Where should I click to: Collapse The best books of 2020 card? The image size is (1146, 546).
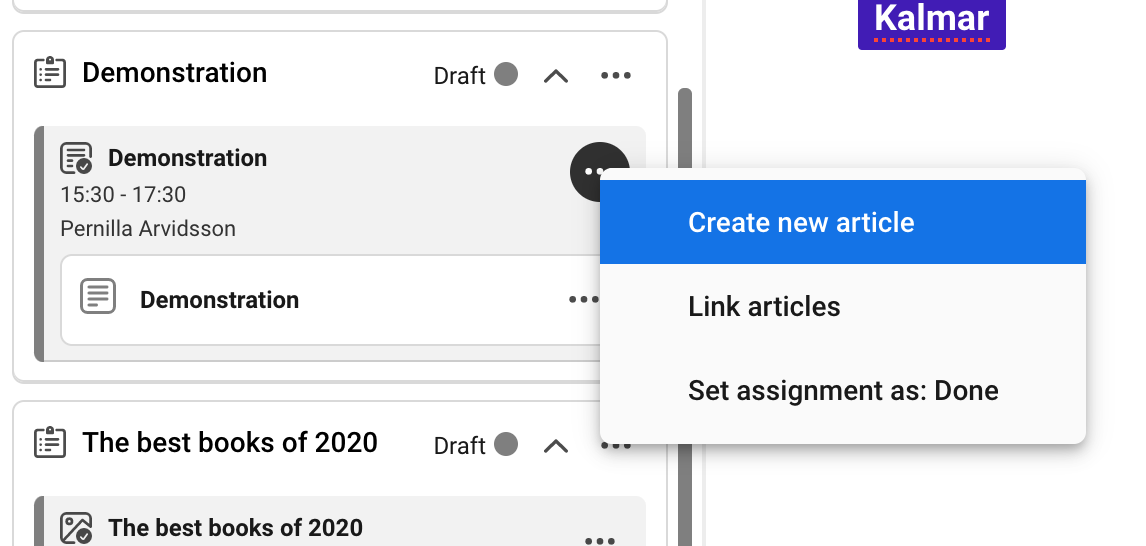coord(556,445)
